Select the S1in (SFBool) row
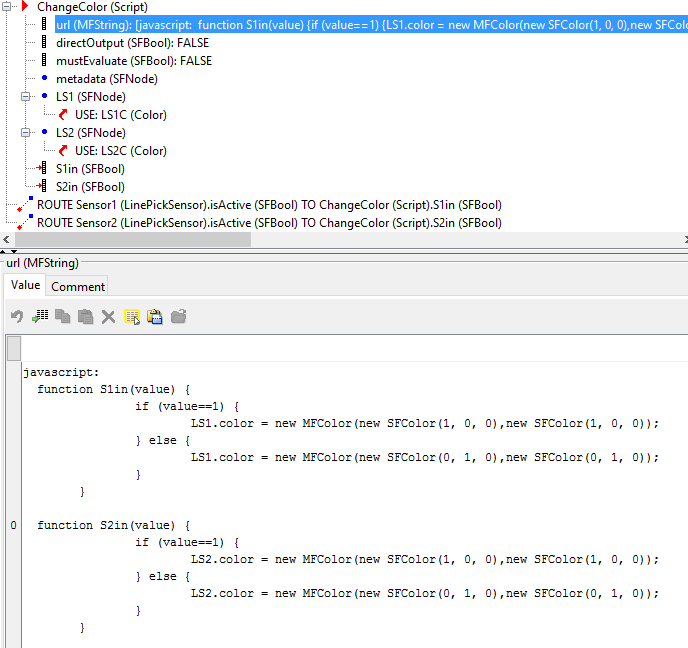 (90, 168)
